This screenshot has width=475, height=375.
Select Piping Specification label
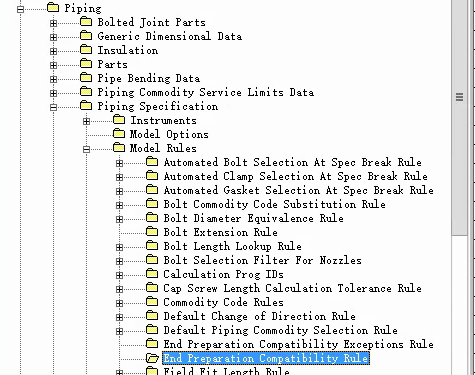tap(158, 107)
